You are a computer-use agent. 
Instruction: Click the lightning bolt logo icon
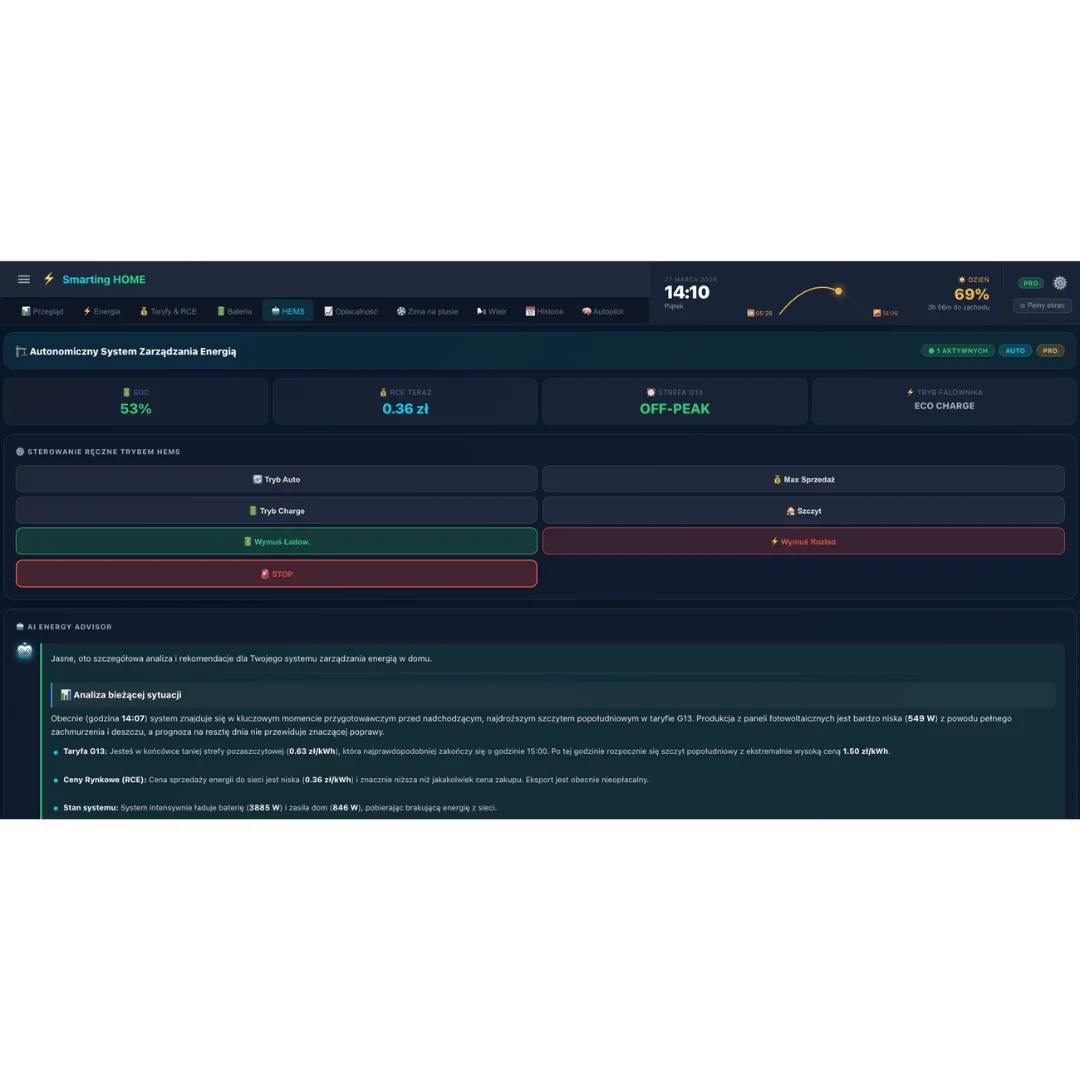tap(49, 279)
